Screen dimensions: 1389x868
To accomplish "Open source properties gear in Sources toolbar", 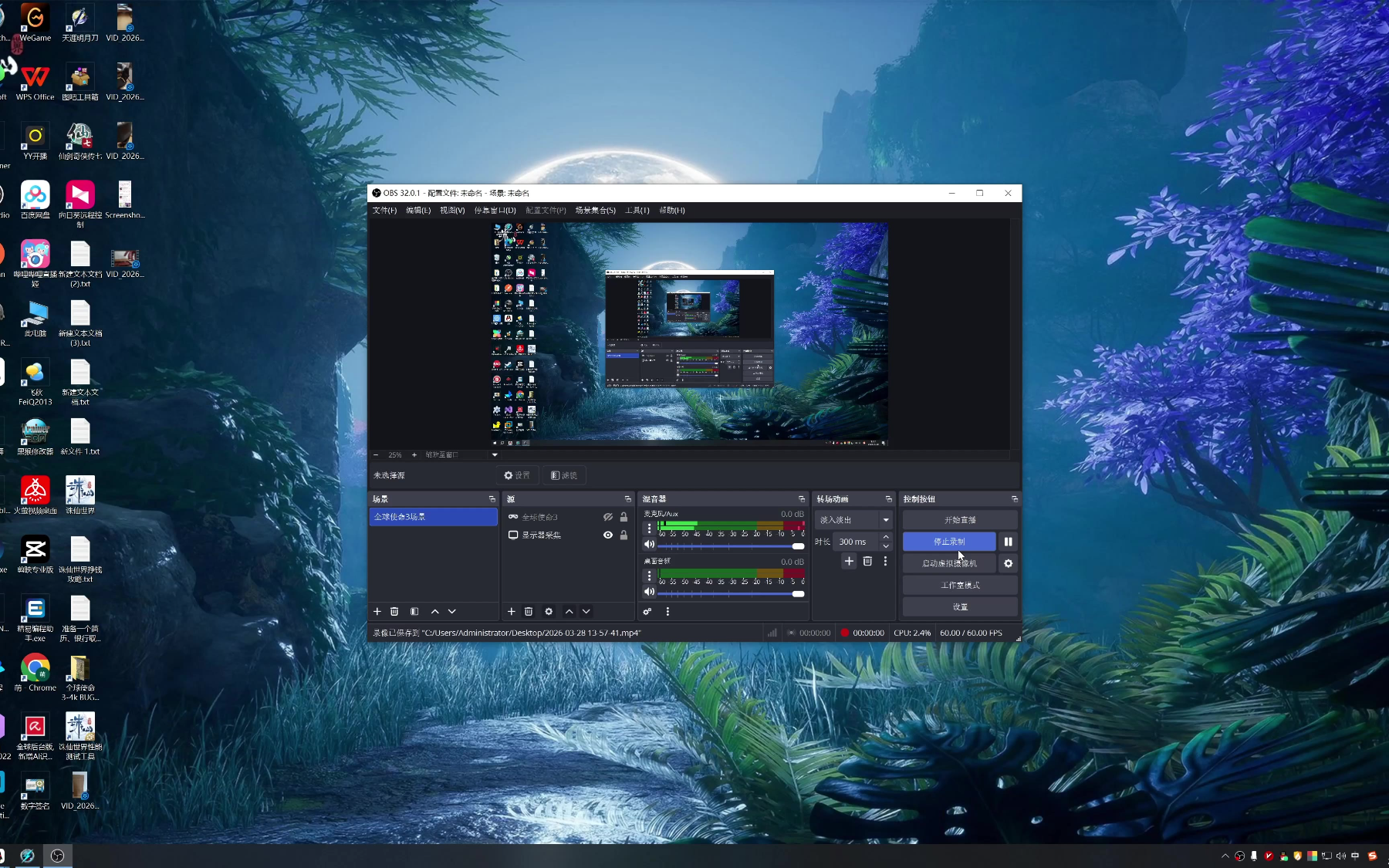I will tap(549, 611).
